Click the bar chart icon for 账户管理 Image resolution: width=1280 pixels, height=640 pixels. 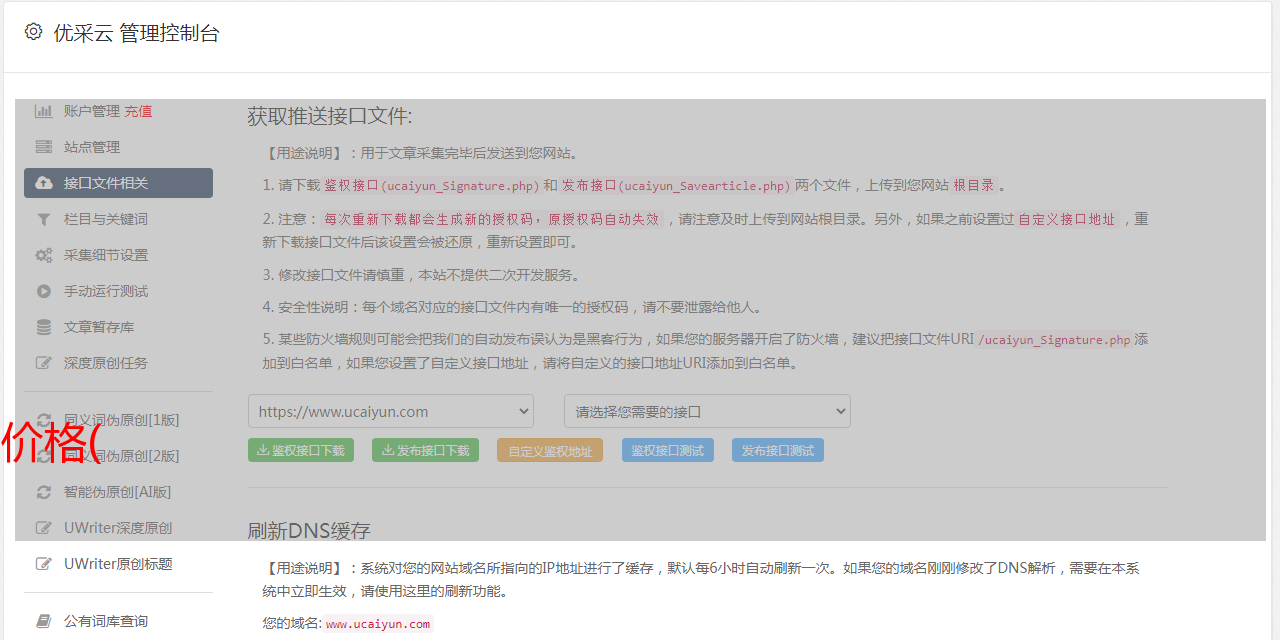(44, 111)
